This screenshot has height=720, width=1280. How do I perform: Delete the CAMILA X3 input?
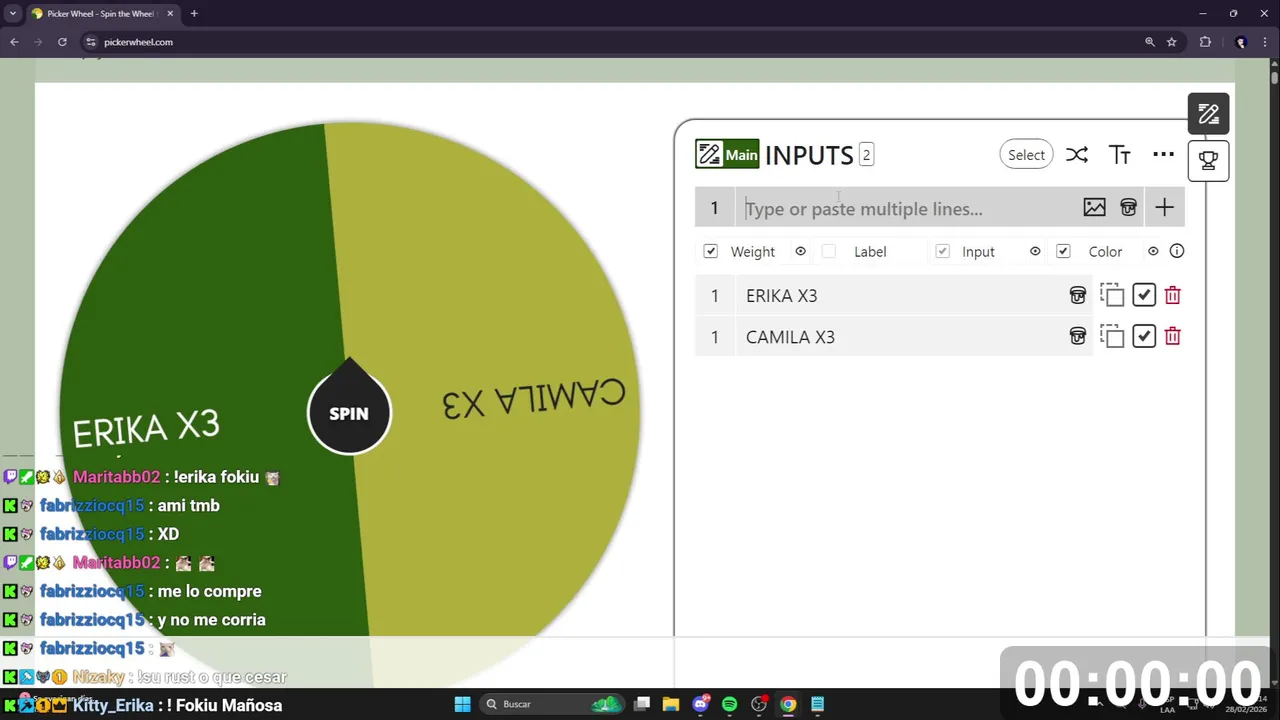[x=1173, y=336]
